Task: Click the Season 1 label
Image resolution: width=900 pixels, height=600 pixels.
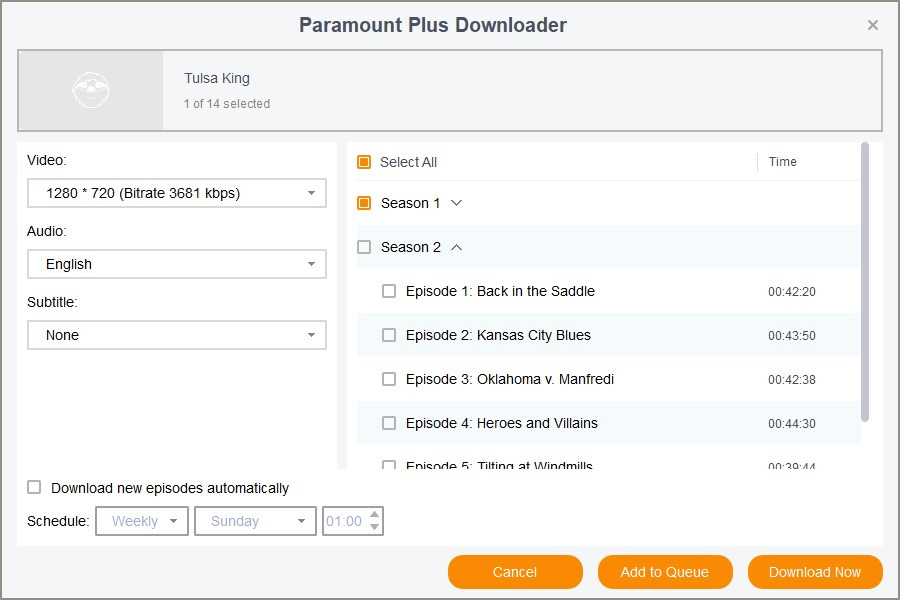Action: click(x=410, y=203)
